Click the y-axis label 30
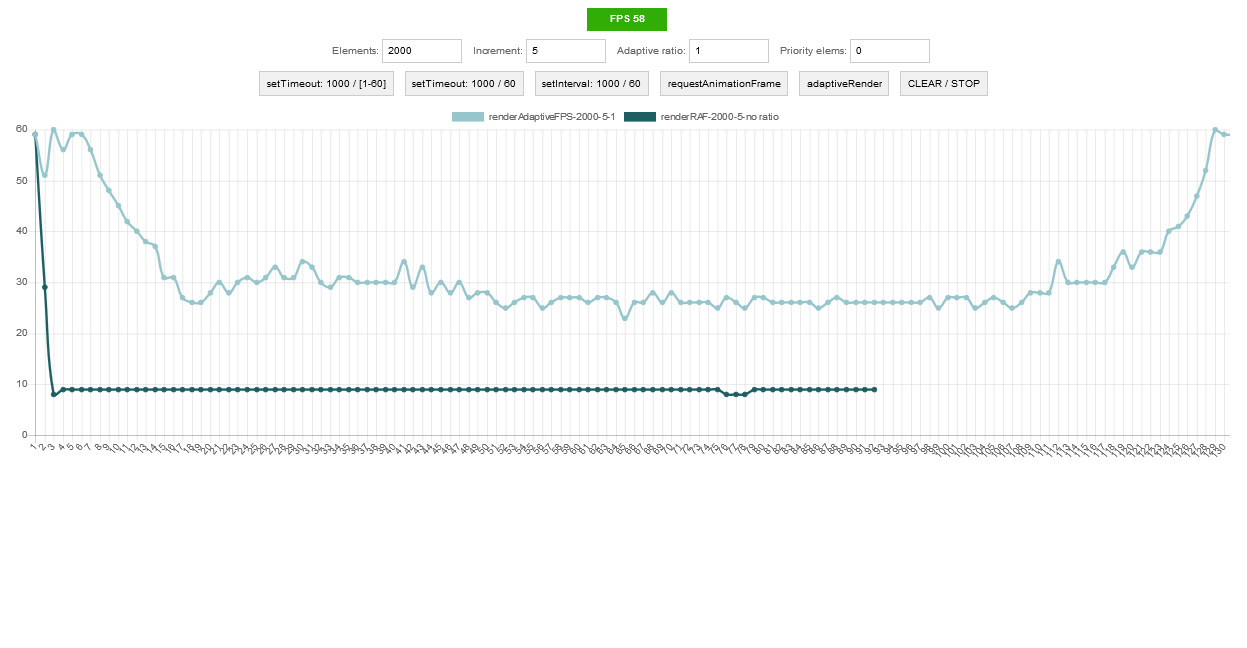1247x648 pixels. click(x=21, y=282)
